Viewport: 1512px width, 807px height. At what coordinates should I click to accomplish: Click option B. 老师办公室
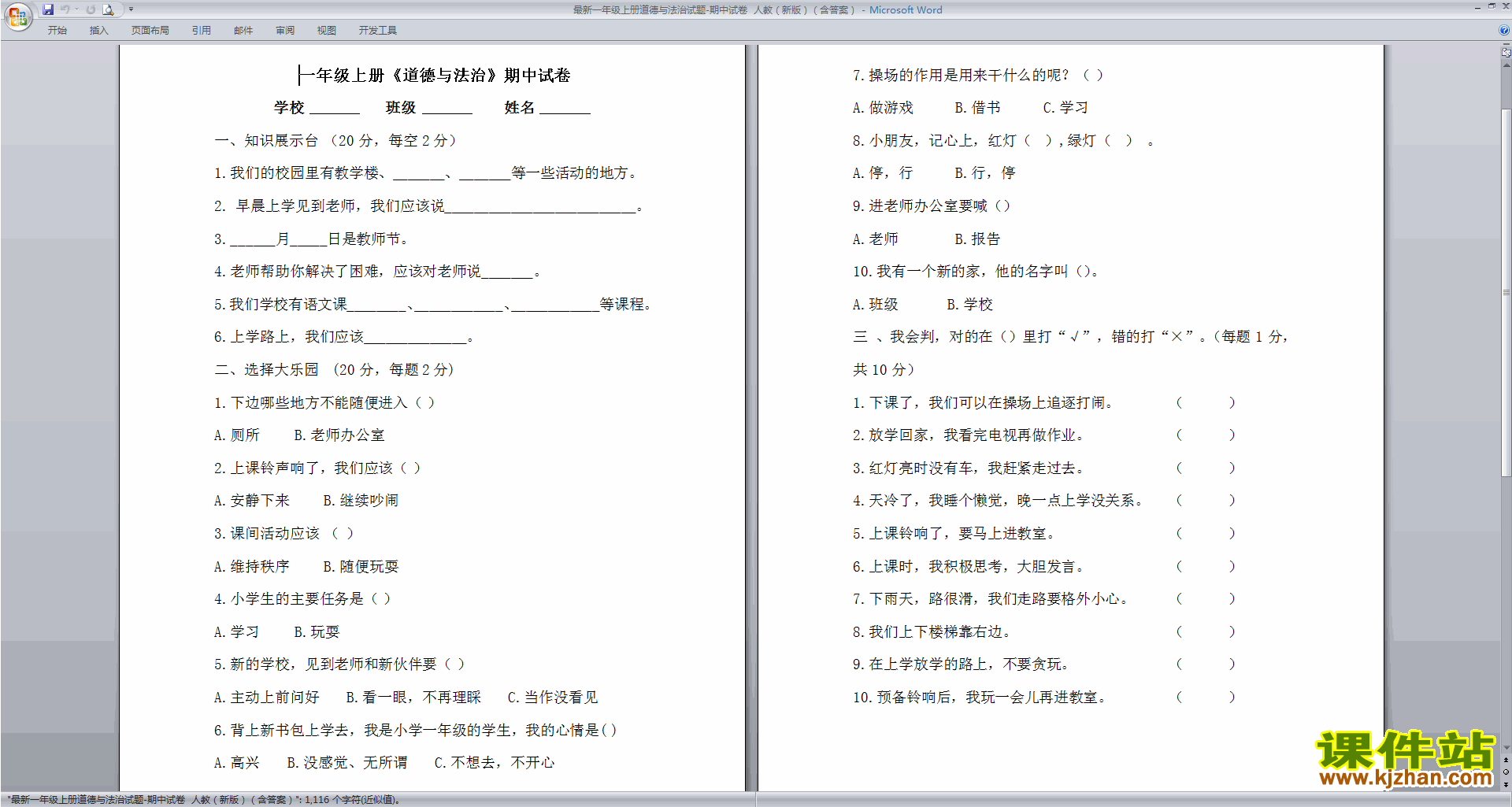pyautogui.click(x=339, y=435)
